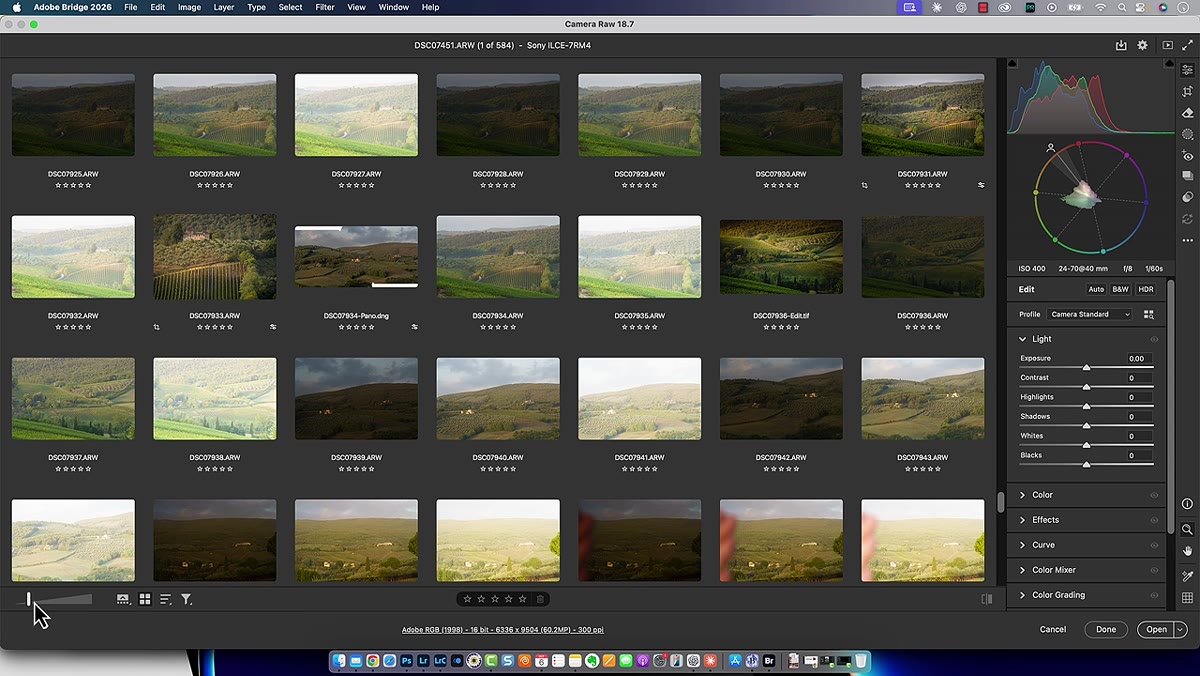
Task: Expand the Effects panel
Action: coord(1022,520)
